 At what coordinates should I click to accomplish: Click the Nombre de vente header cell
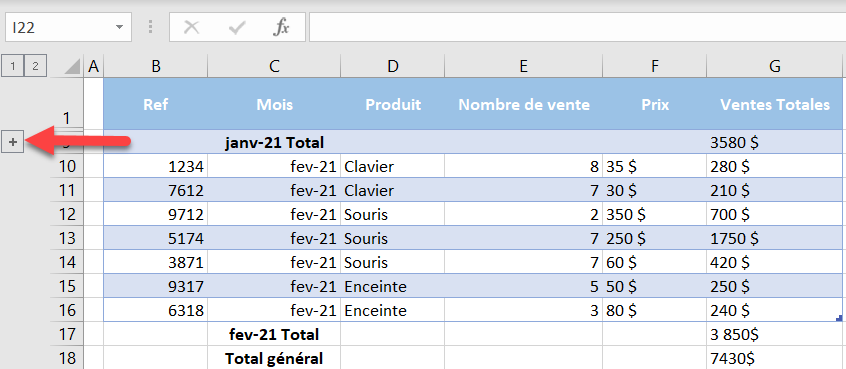point(523,104)
